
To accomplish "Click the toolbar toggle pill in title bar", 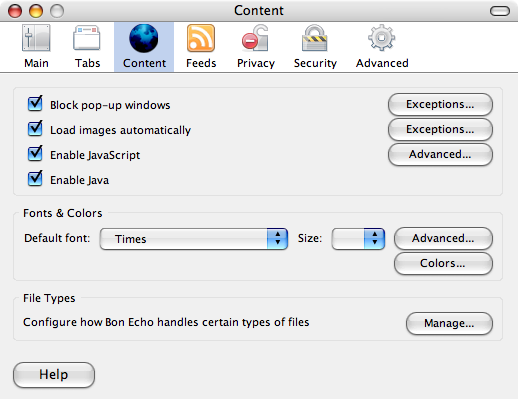I will tap(500, 11).
